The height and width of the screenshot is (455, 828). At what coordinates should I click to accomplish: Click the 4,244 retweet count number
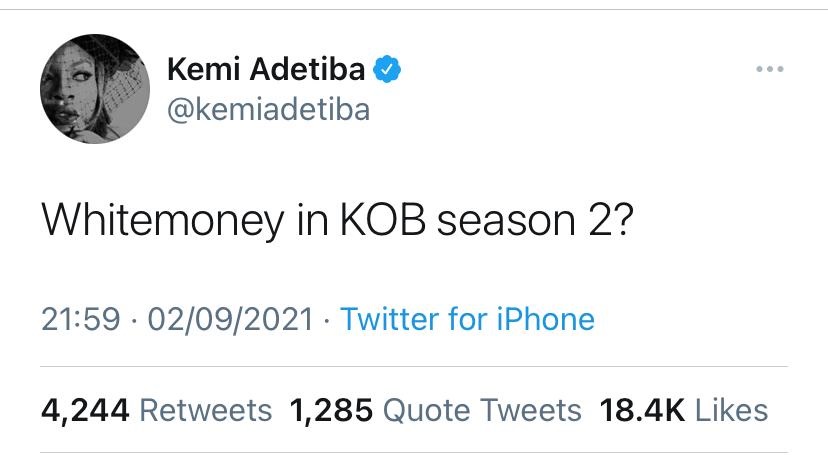84,409
